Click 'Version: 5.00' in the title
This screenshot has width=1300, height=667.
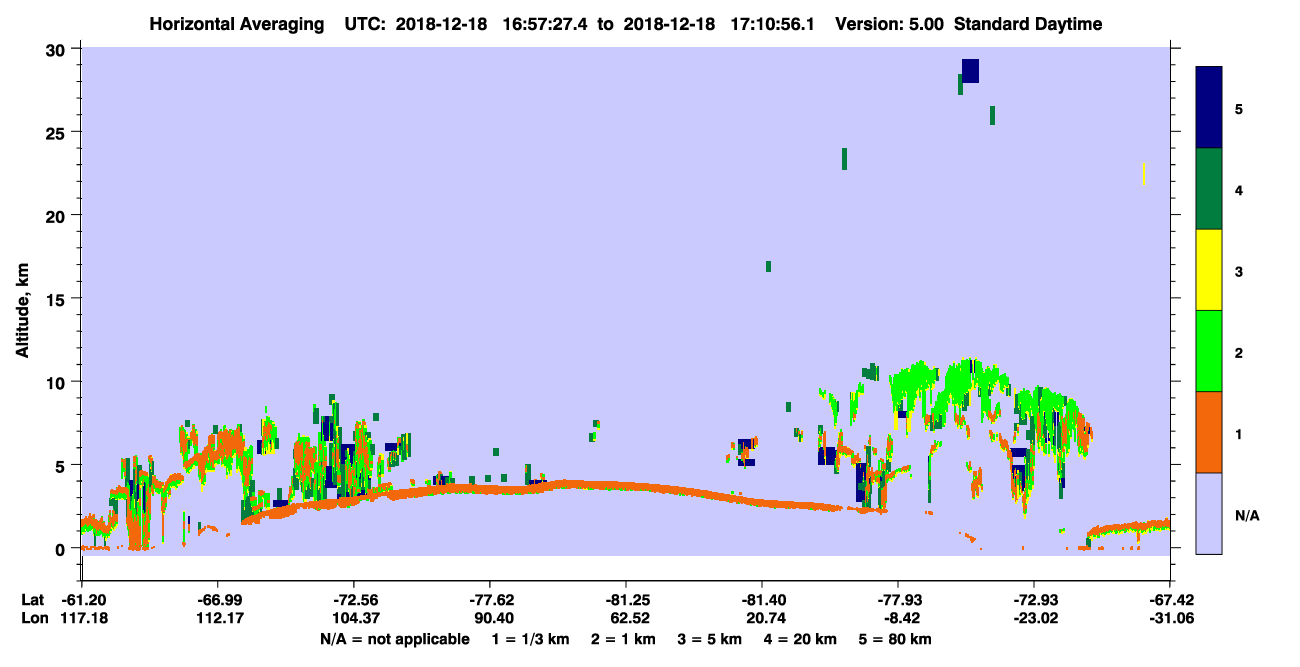pos(888,24)
